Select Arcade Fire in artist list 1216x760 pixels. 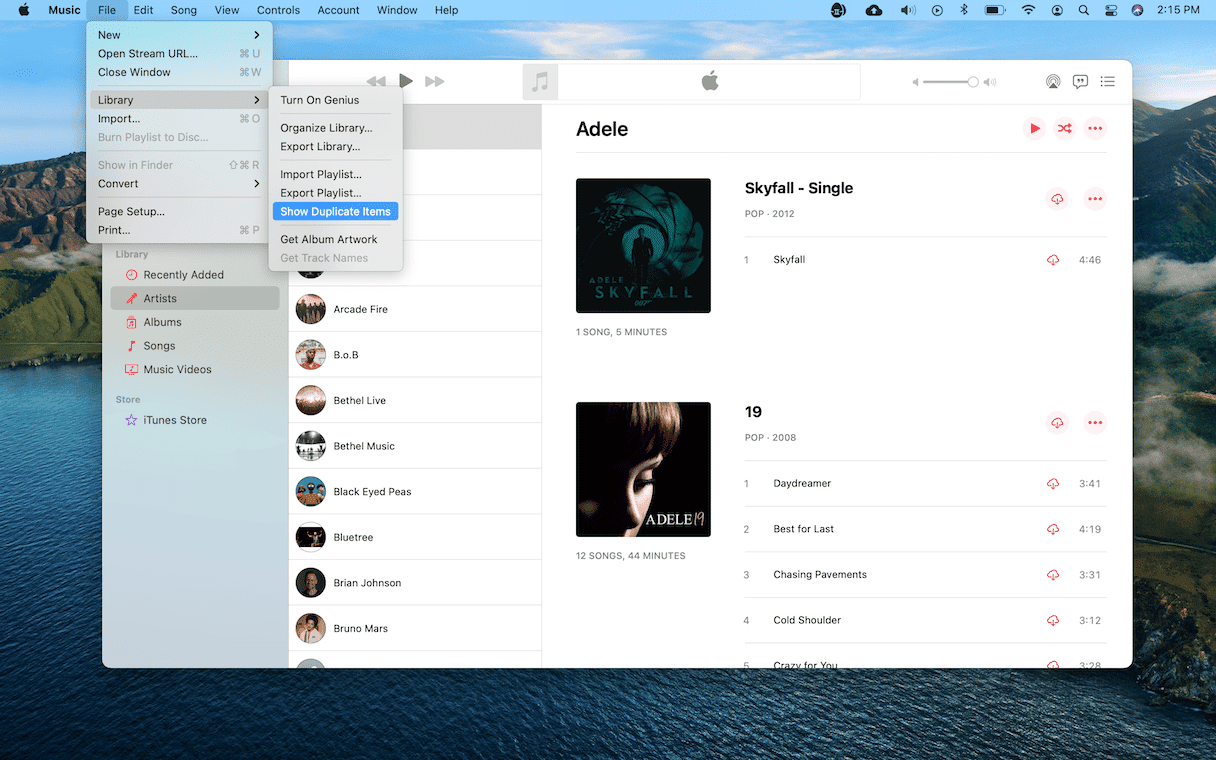pyautogui.click(x=415, y=310)
